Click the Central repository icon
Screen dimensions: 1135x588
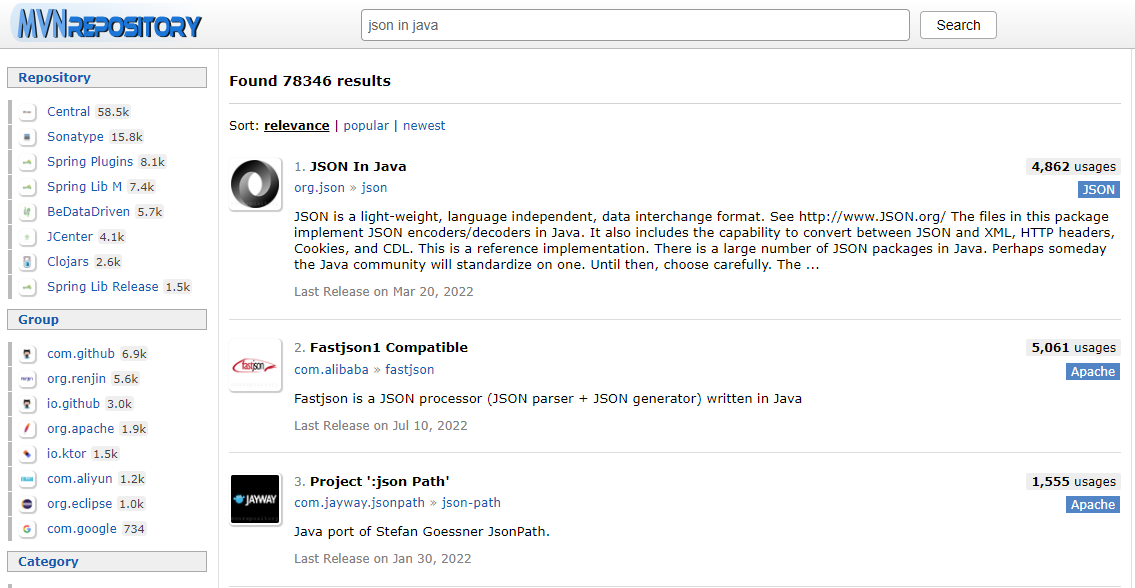tap(28, 112)
